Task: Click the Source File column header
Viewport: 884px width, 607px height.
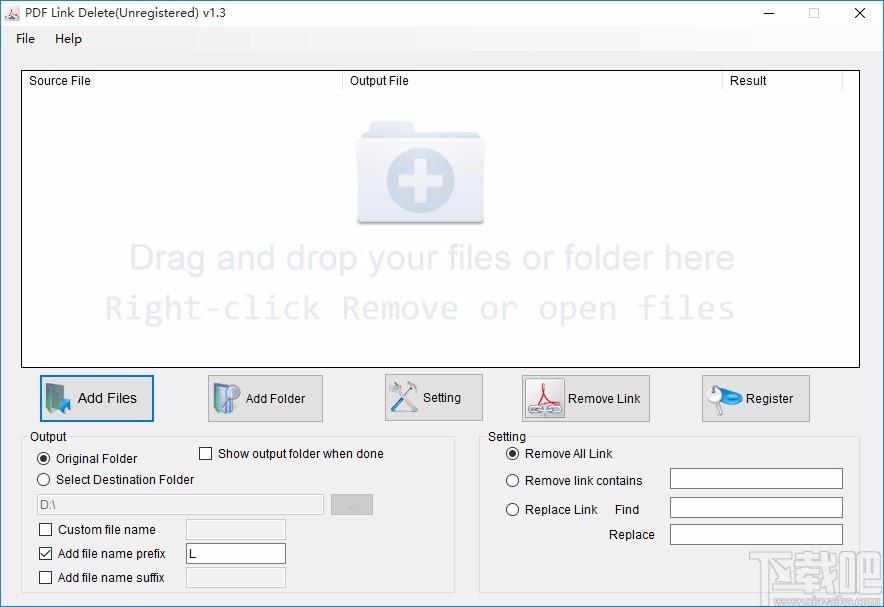Action: click(x=182, y=81)
